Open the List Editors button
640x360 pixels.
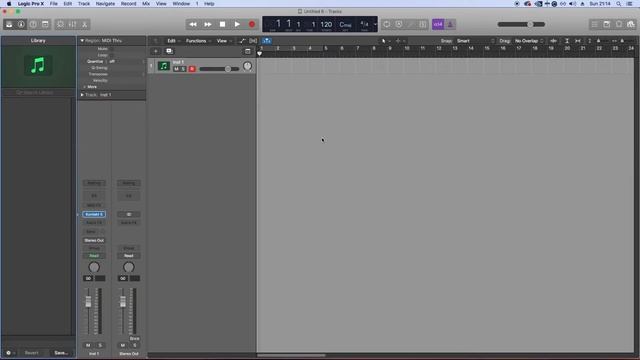coord(595,24)
